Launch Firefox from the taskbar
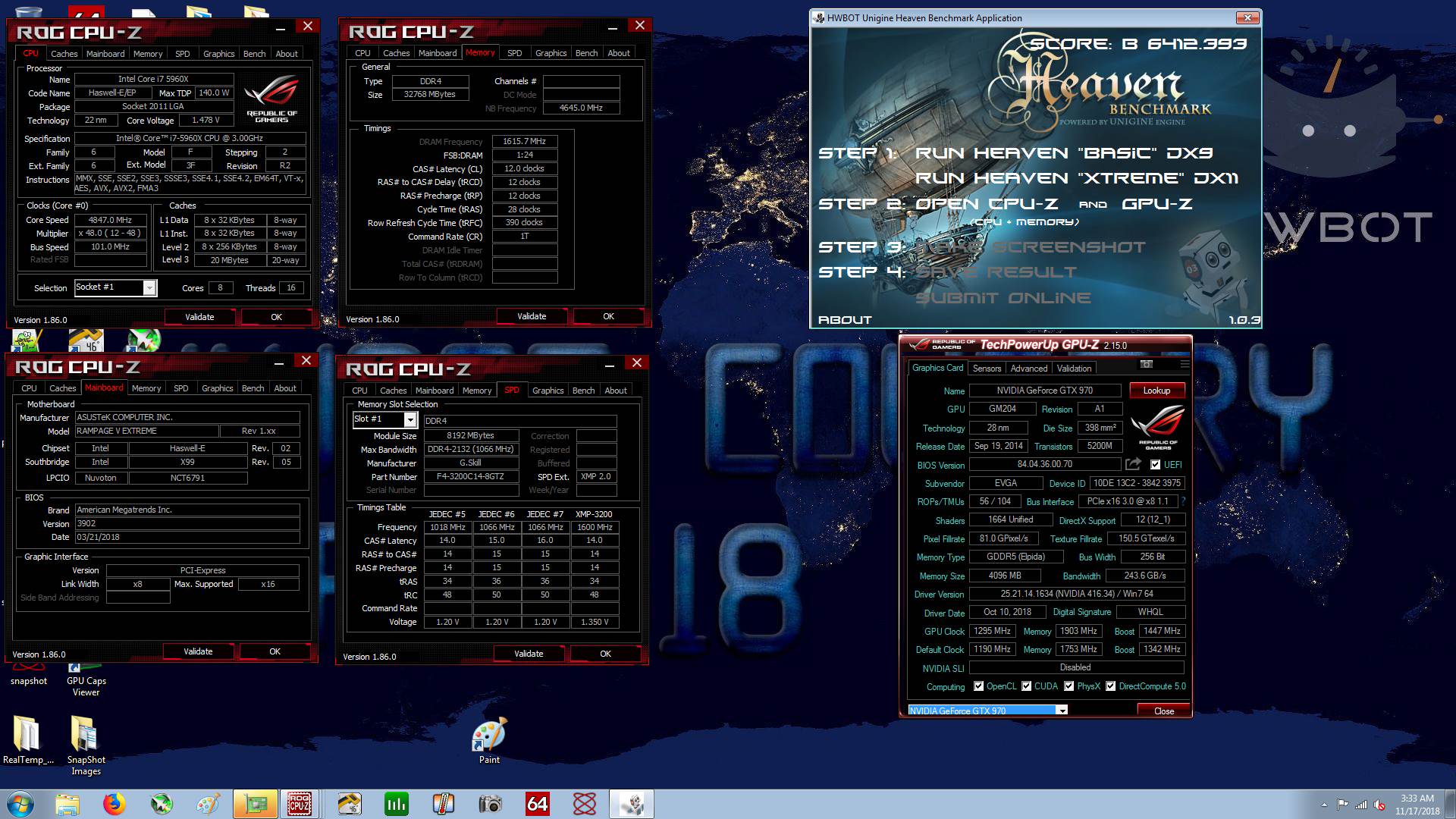 [115, 804]
